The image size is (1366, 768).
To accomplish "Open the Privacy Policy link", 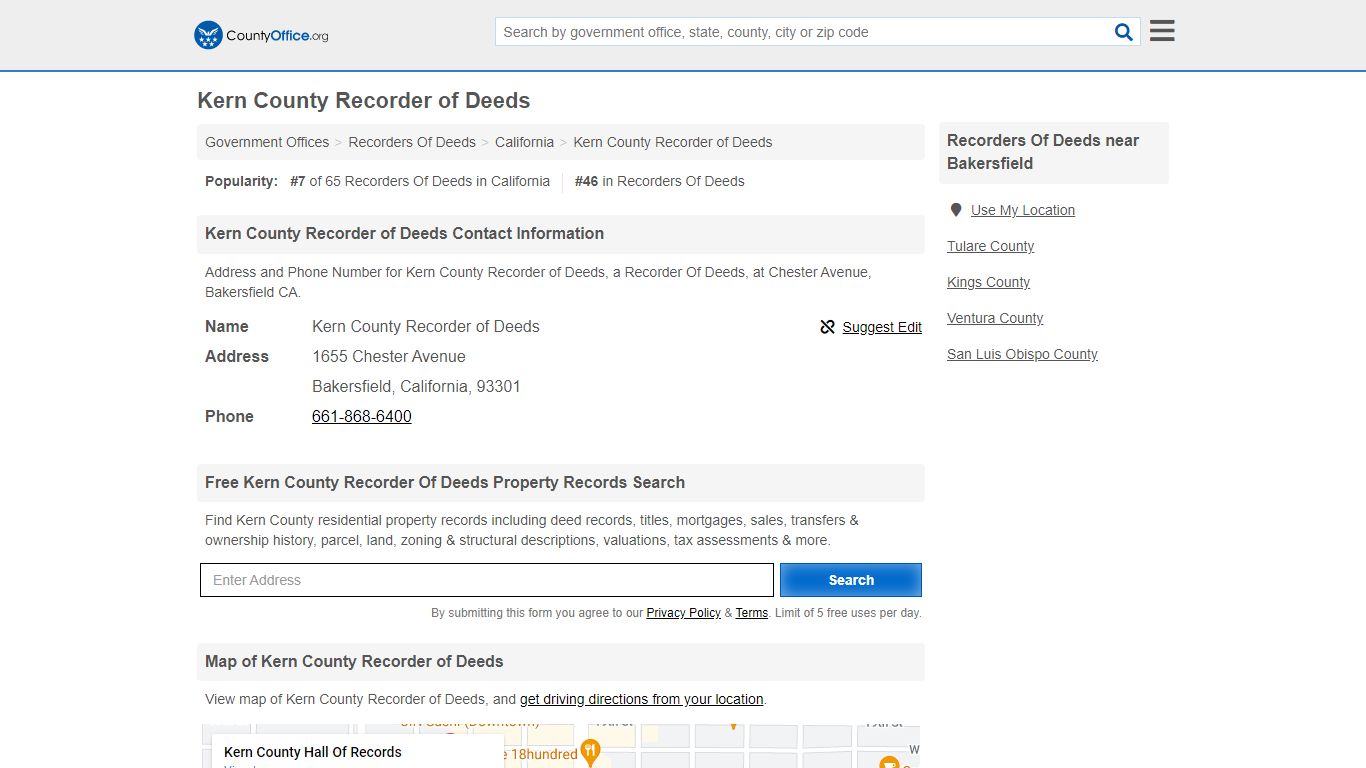I will pyautogui.click(x=683, y=613).
